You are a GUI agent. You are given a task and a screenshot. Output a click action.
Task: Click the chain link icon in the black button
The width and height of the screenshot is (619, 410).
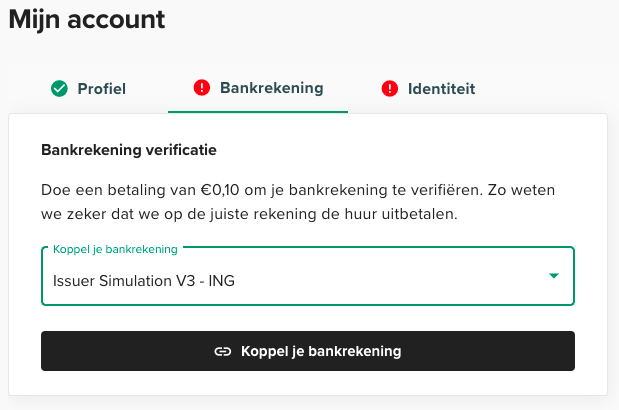[223, 351]
